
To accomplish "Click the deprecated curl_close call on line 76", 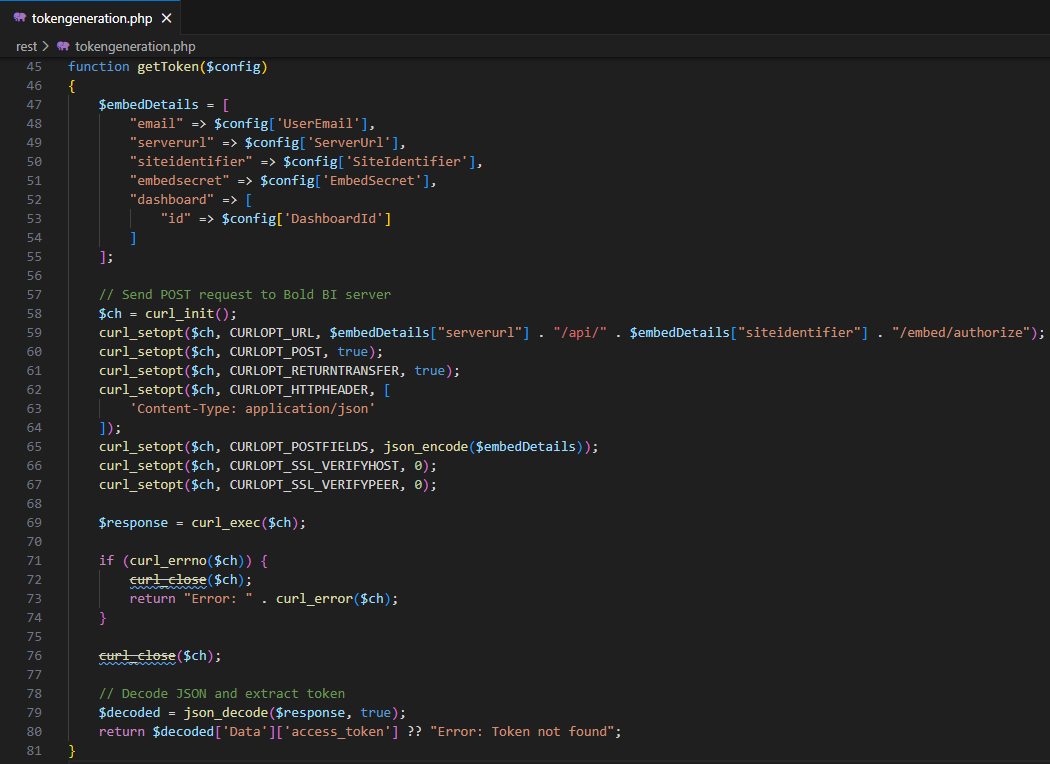I will (137, 655).
